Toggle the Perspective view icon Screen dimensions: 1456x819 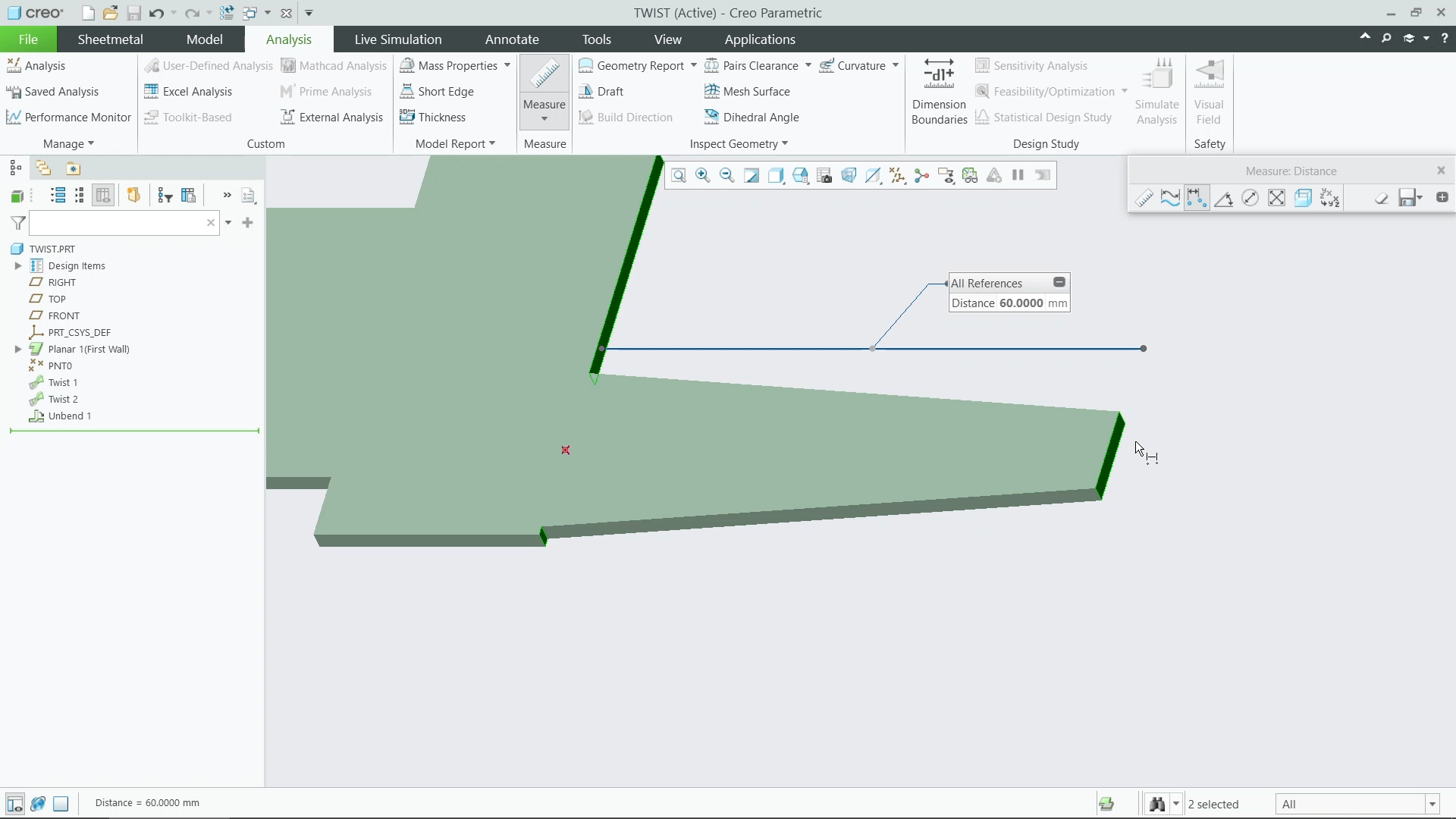[x=849, y=176]
